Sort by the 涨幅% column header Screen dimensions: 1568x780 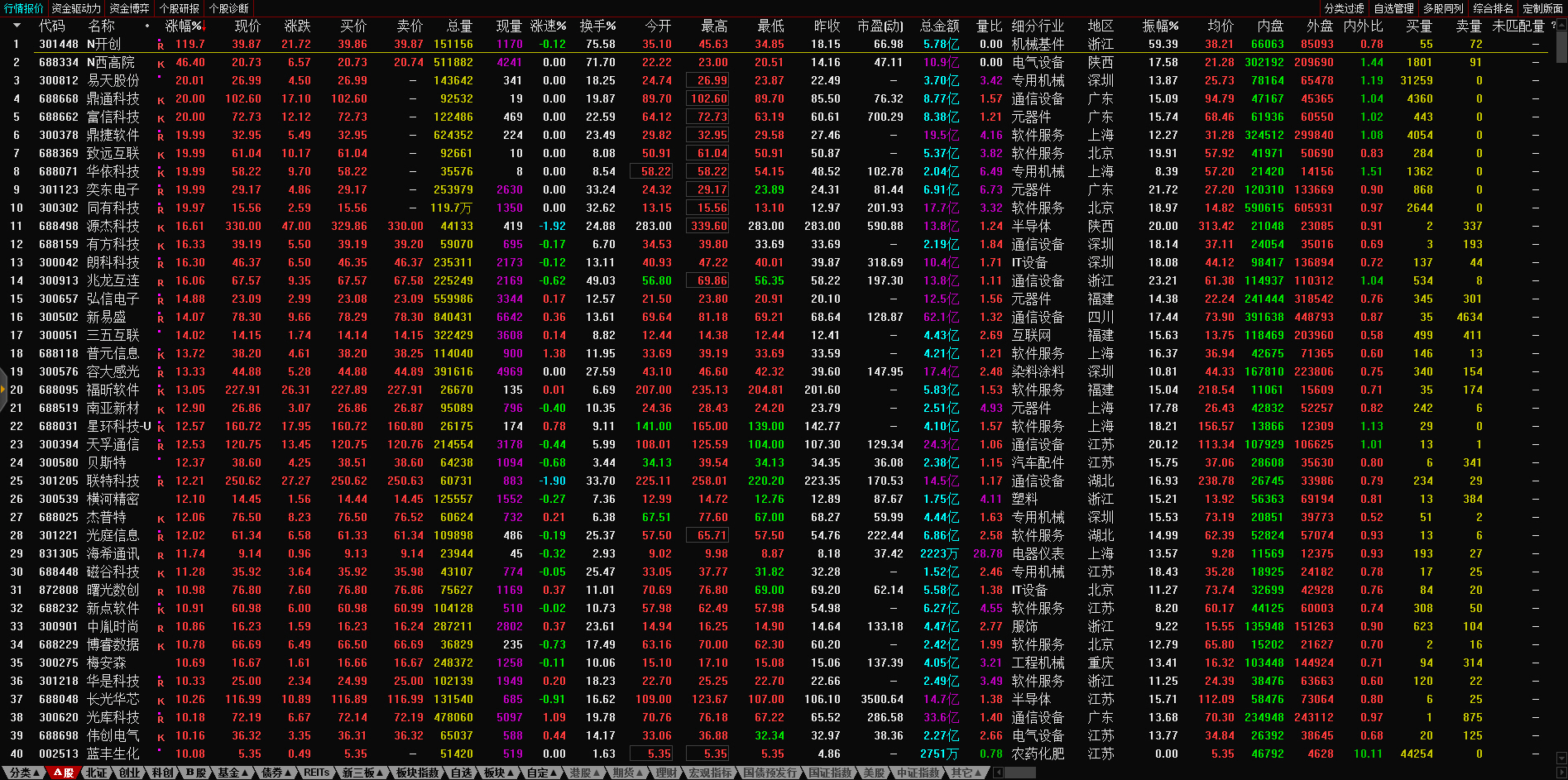click(x=183, y=26)
